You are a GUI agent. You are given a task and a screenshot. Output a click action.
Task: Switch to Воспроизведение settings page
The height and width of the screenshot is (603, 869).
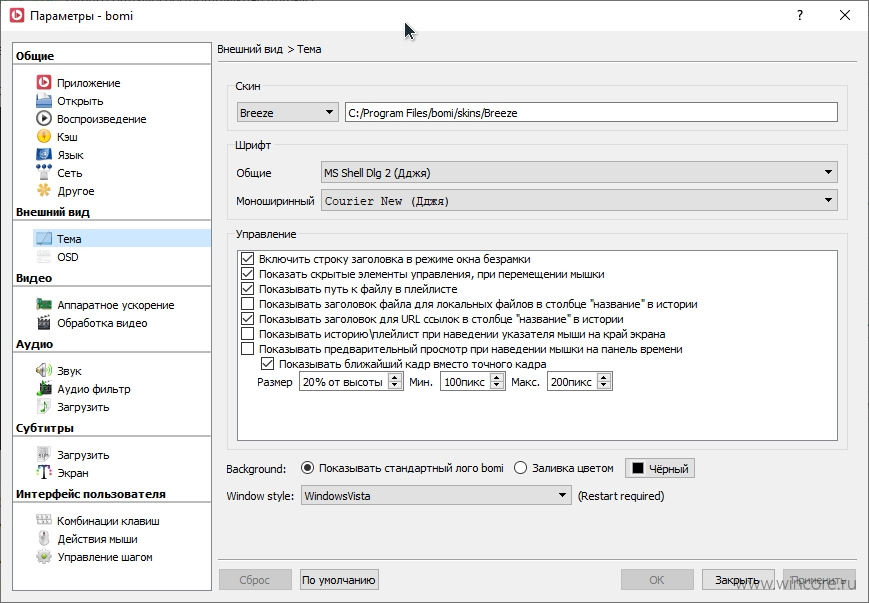pos(101,119)
